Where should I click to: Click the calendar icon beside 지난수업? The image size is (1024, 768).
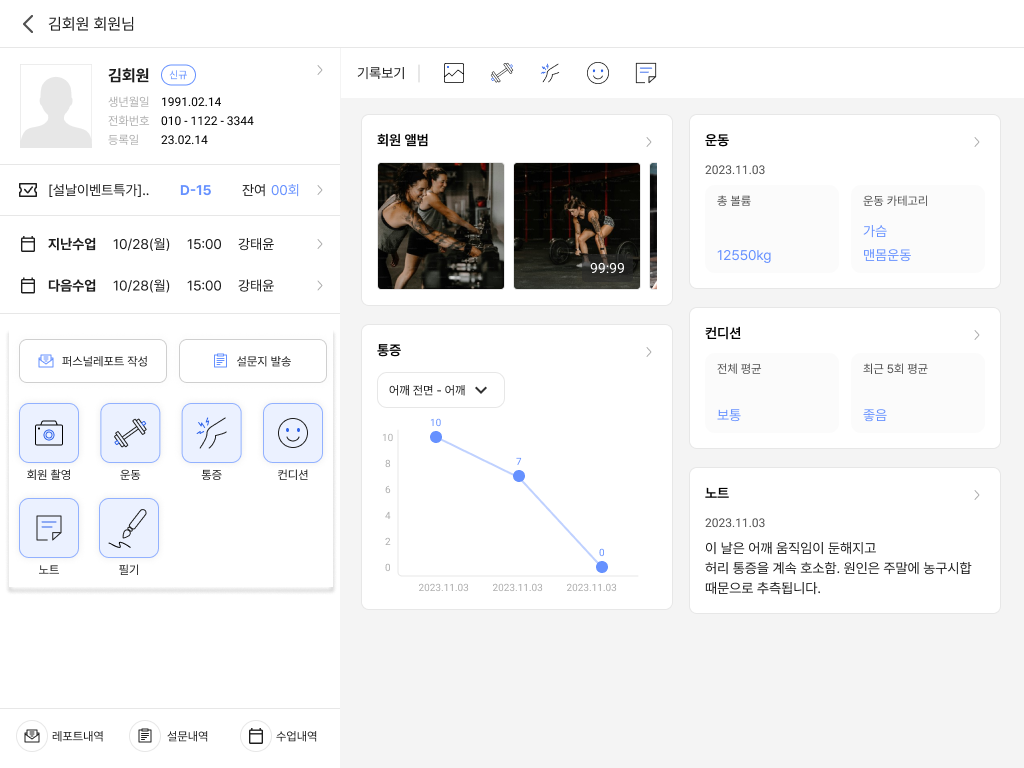tap(28, 244)
